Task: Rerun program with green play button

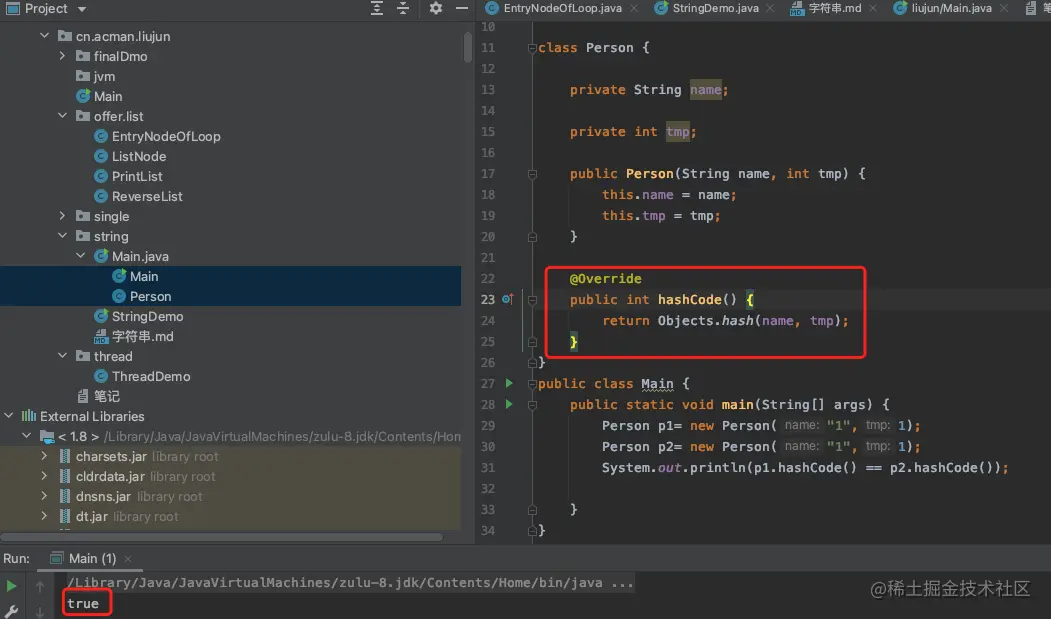Action: click(11, 586)
